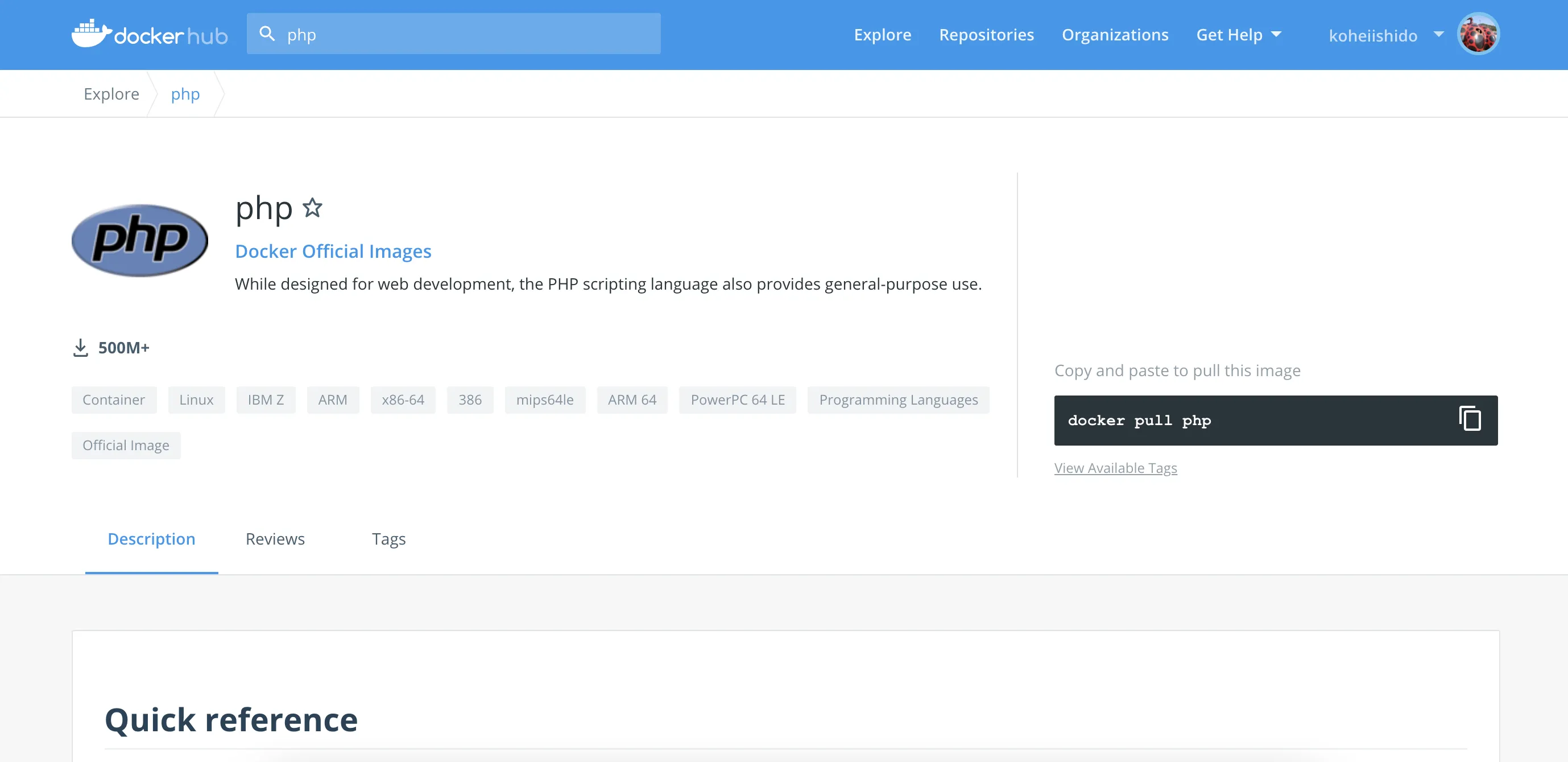Click the search magnifier icon
Viewport: 1568px width, 762px height.
pos(267,34)
